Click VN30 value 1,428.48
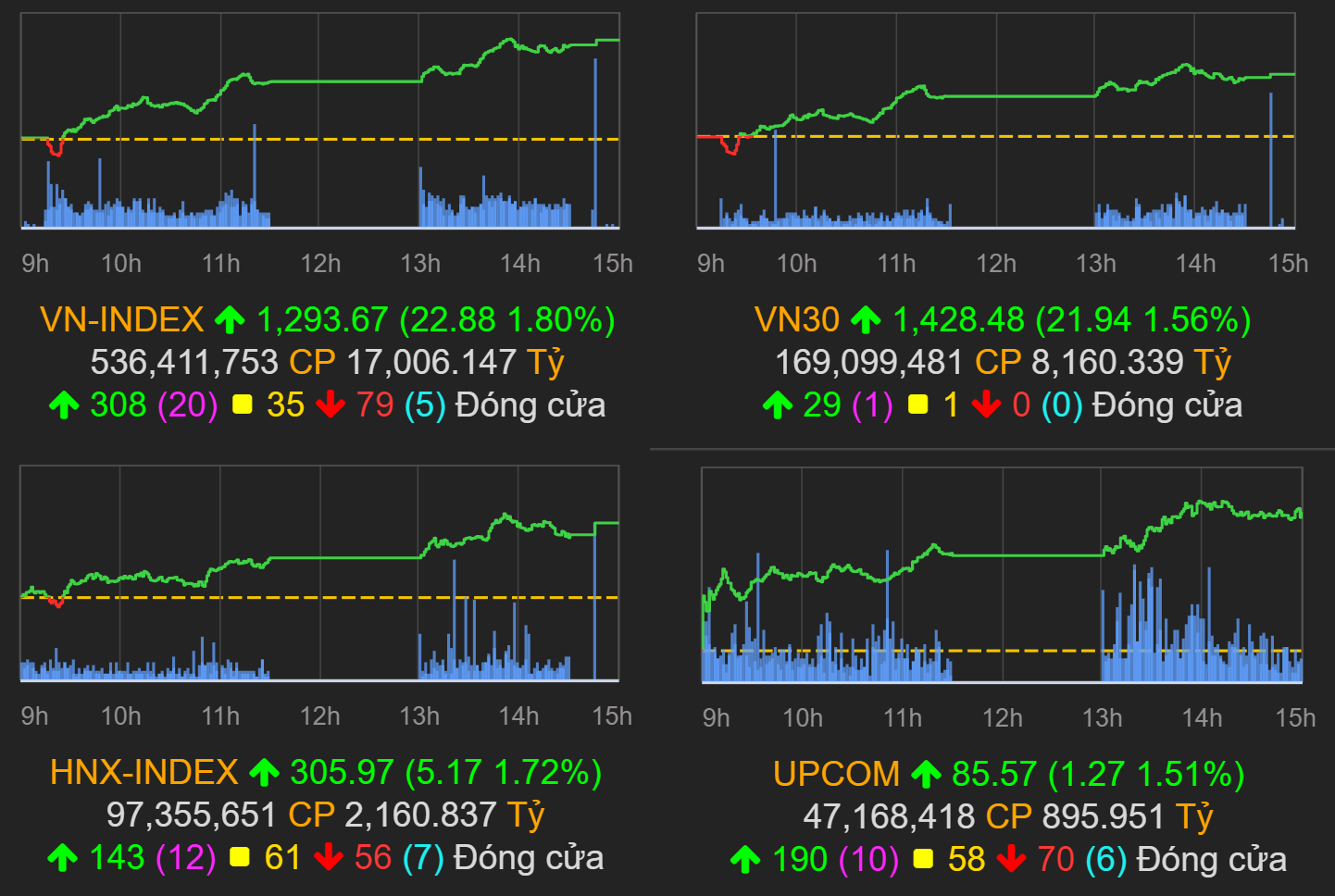1335x896 pixels. point(958,320)
